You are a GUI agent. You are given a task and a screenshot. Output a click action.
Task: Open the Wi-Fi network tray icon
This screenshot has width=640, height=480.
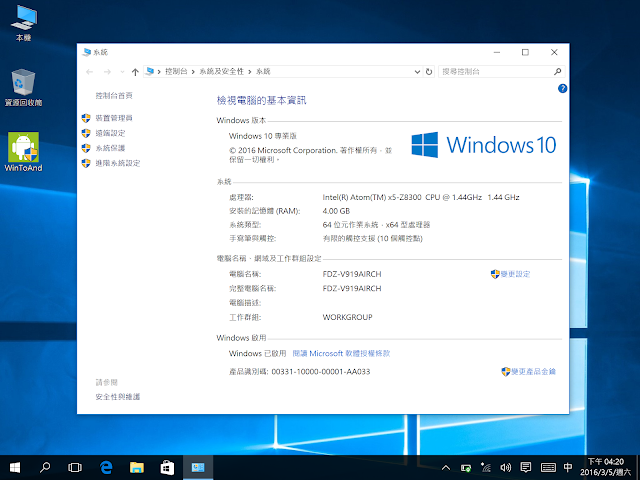coord(486,468)
